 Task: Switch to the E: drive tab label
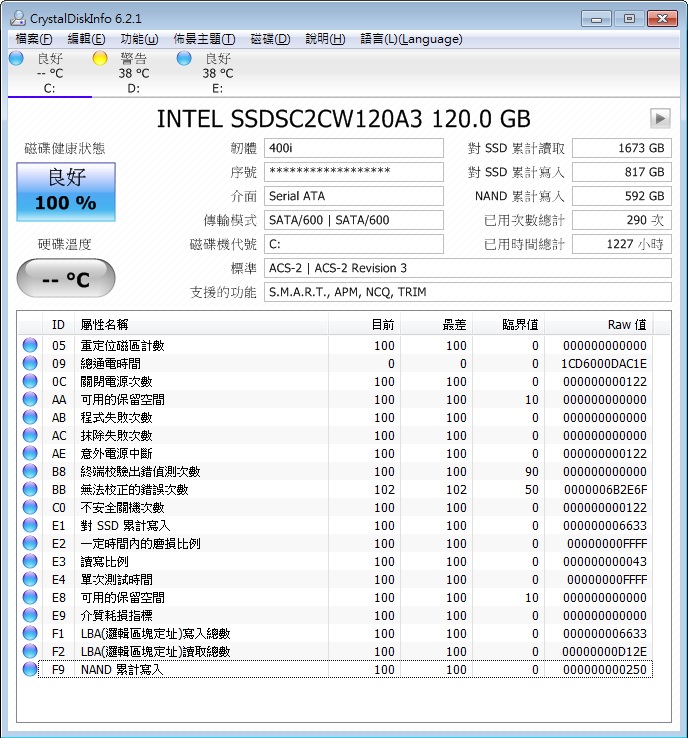pyautogui.click(x=217, y=88)
